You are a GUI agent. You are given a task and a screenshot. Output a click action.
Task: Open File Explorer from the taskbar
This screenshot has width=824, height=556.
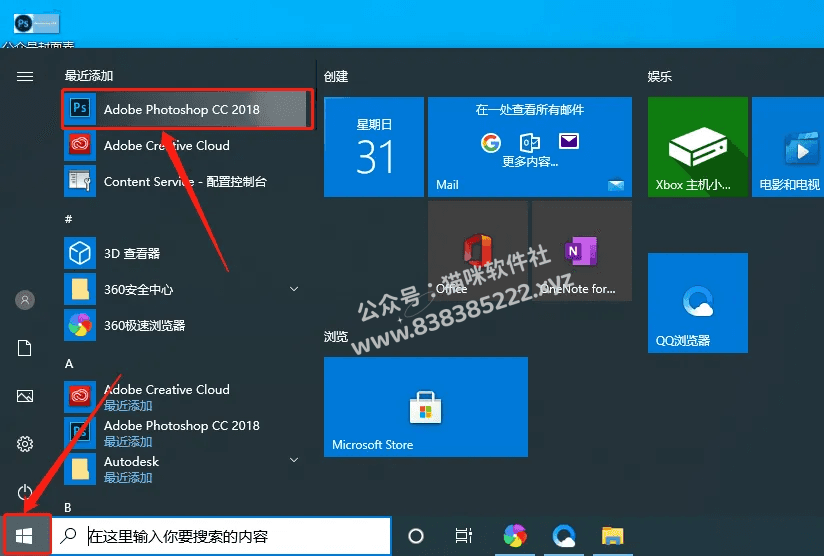tap(612, 536)
